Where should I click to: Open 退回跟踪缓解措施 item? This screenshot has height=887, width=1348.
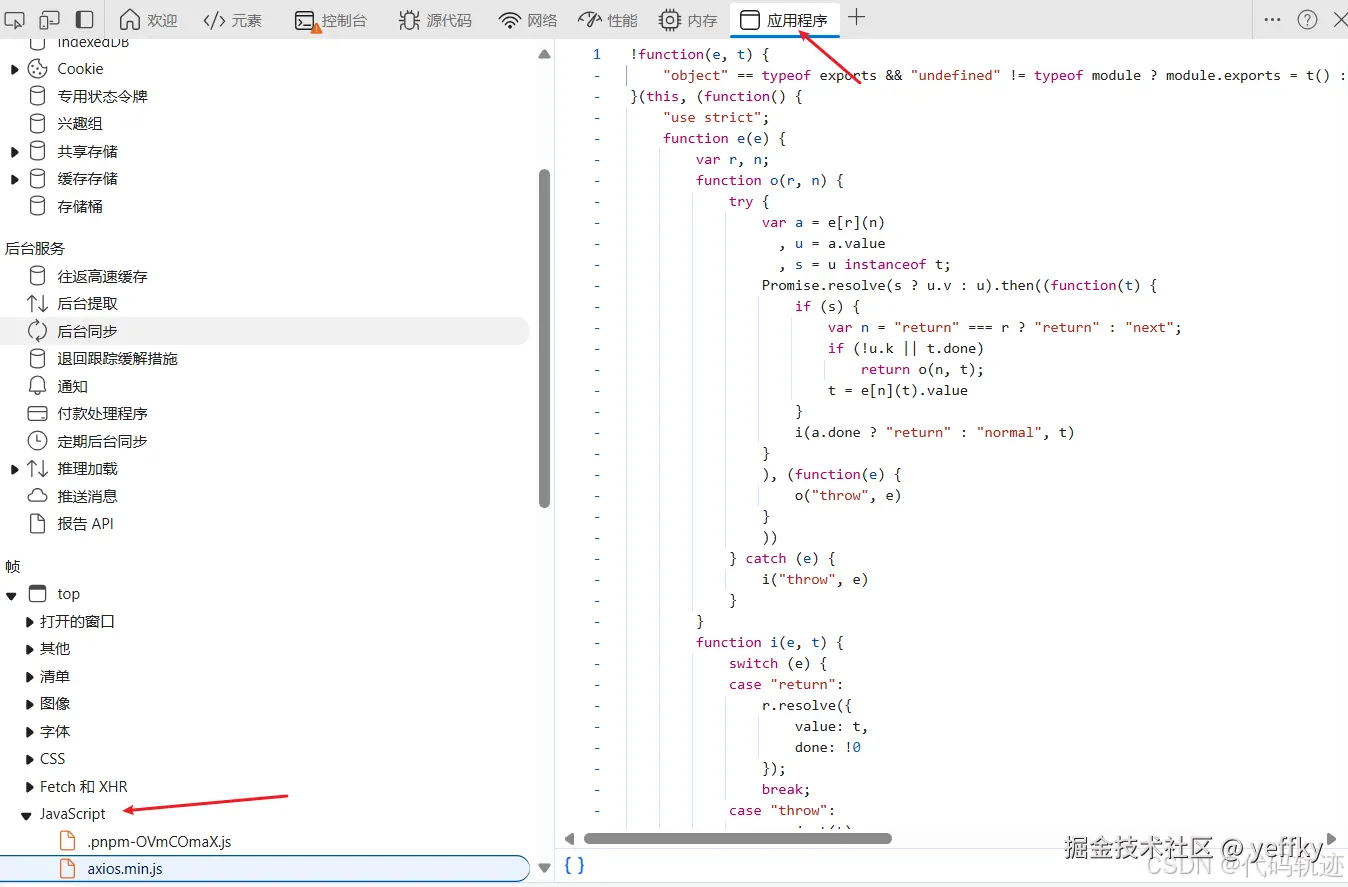point(117,358)
